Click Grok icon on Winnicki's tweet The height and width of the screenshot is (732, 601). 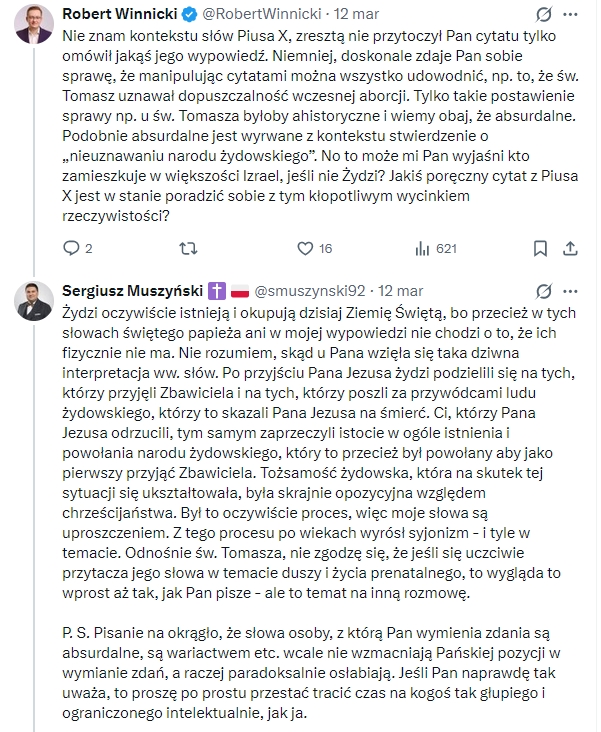[x=544, y=14]
